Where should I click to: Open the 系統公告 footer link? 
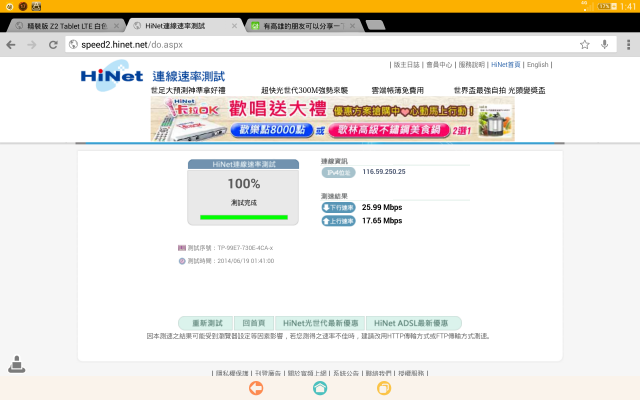[346, 373]
